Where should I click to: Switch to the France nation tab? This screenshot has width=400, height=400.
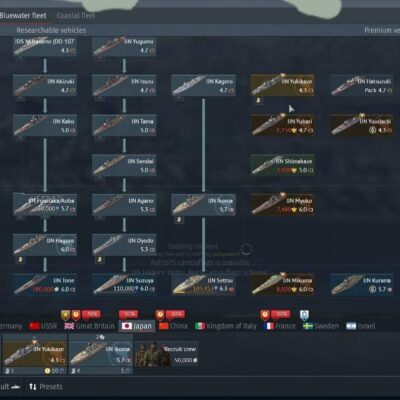click(279, 326)
